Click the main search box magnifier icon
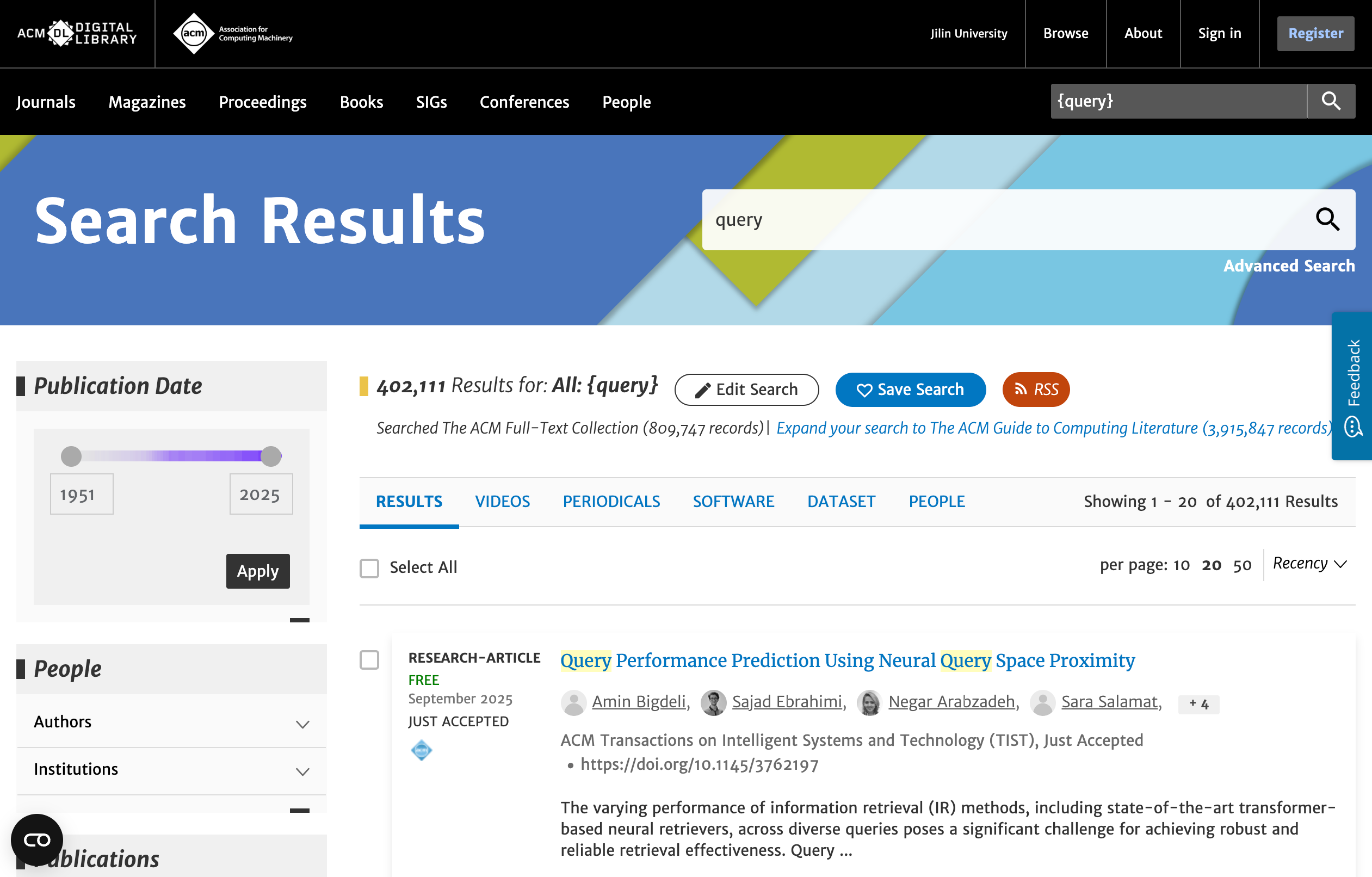This screenshot has width=1372, height=877. coord(1327,219)
